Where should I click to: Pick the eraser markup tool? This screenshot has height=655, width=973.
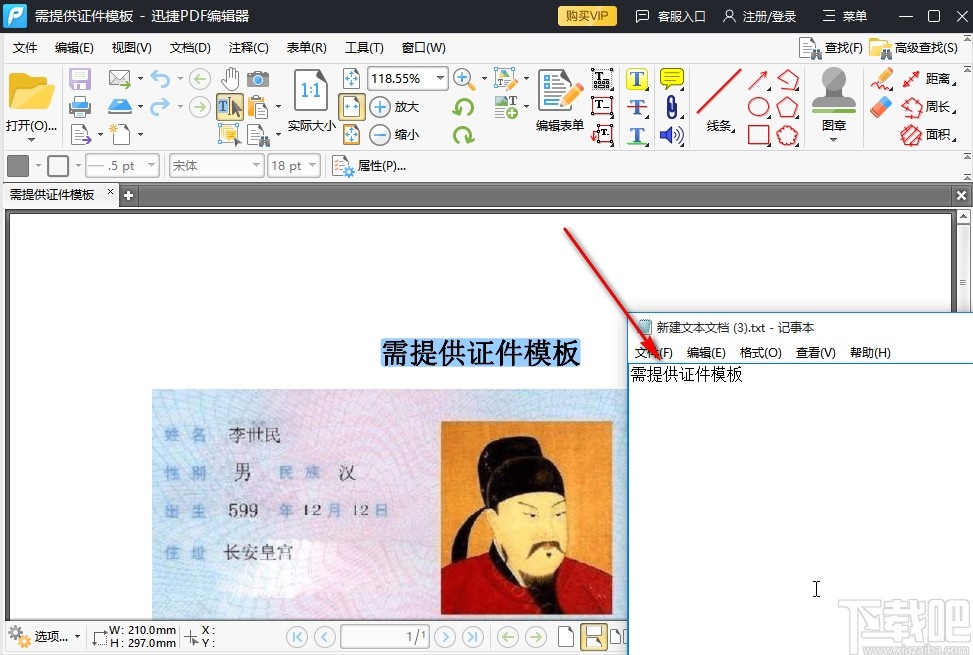(880, 108)
